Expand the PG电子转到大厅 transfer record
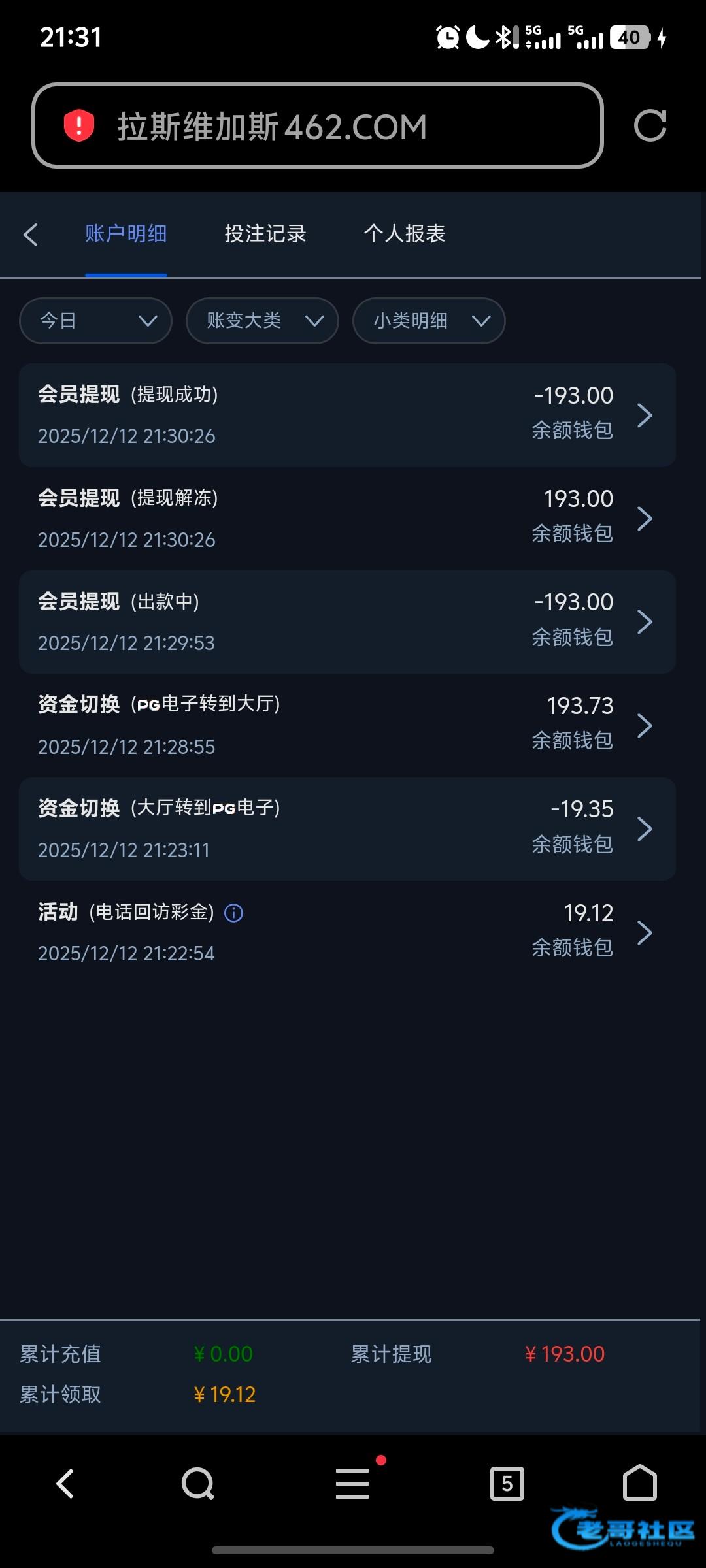This screenshot has width=706, height=1568. coord(347,725)
